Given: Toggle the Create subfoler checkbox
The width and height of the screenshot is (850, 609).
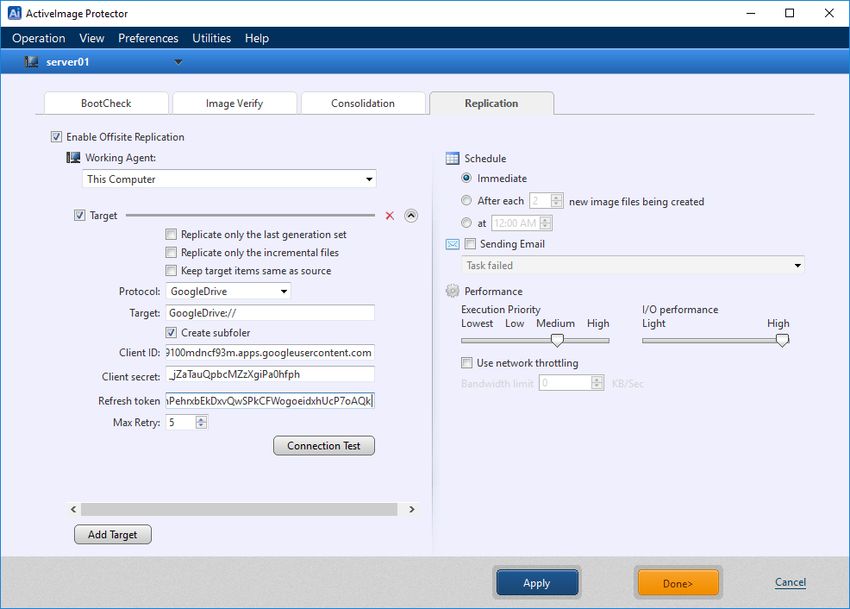Looking at the screenshot, I should pos(171,332).
